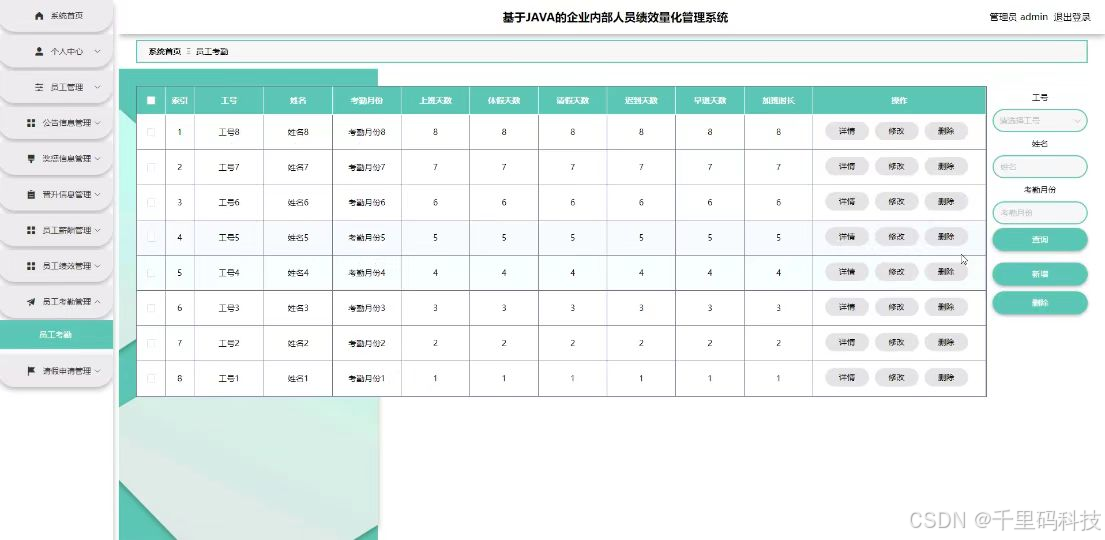The image size is (1105, 540).
Task: Open 详情 for 工号7 row
Action: coord(846,166)
